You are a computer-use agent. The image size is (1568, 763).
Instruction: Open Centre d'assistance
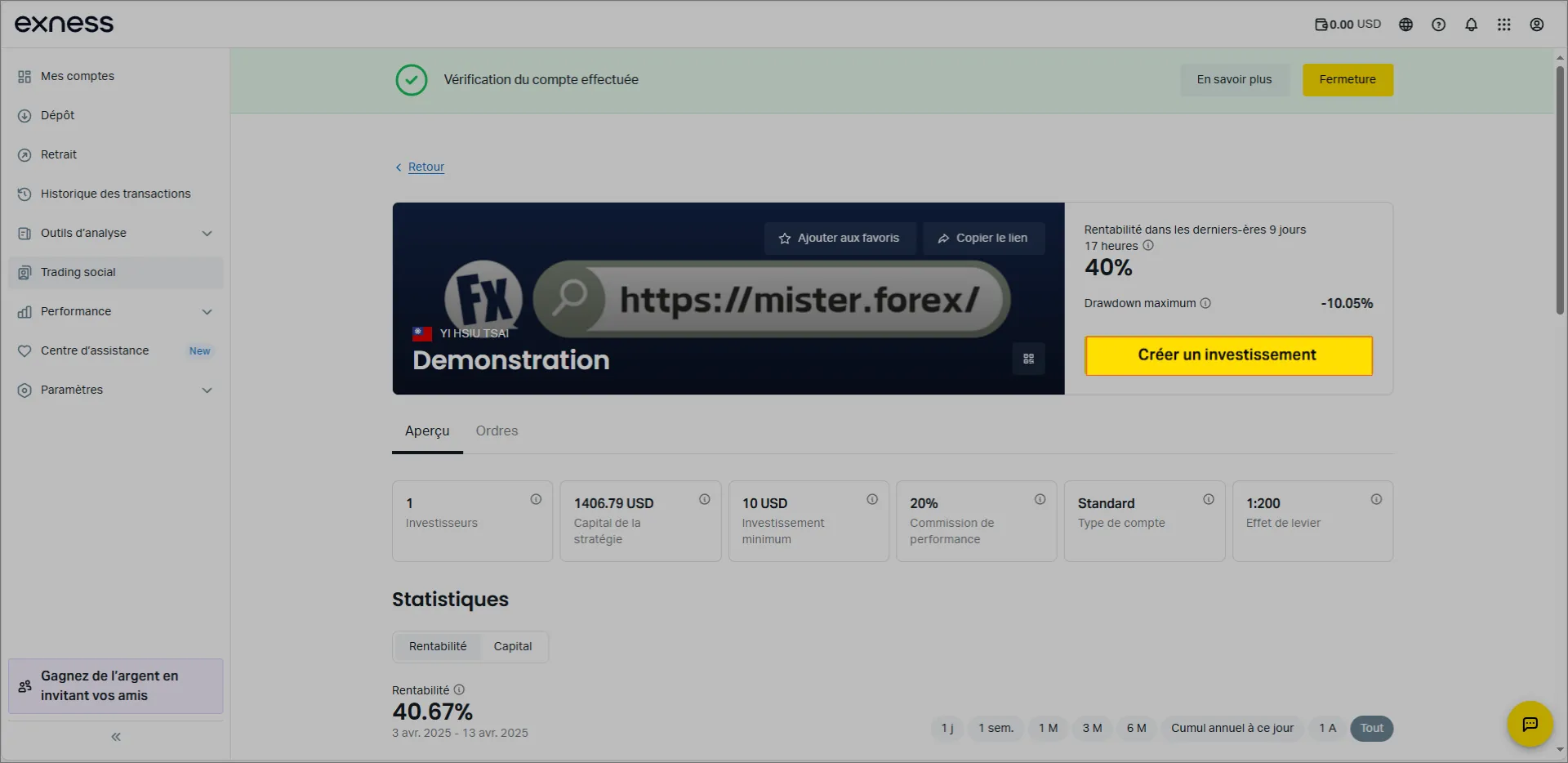(115, 350)
